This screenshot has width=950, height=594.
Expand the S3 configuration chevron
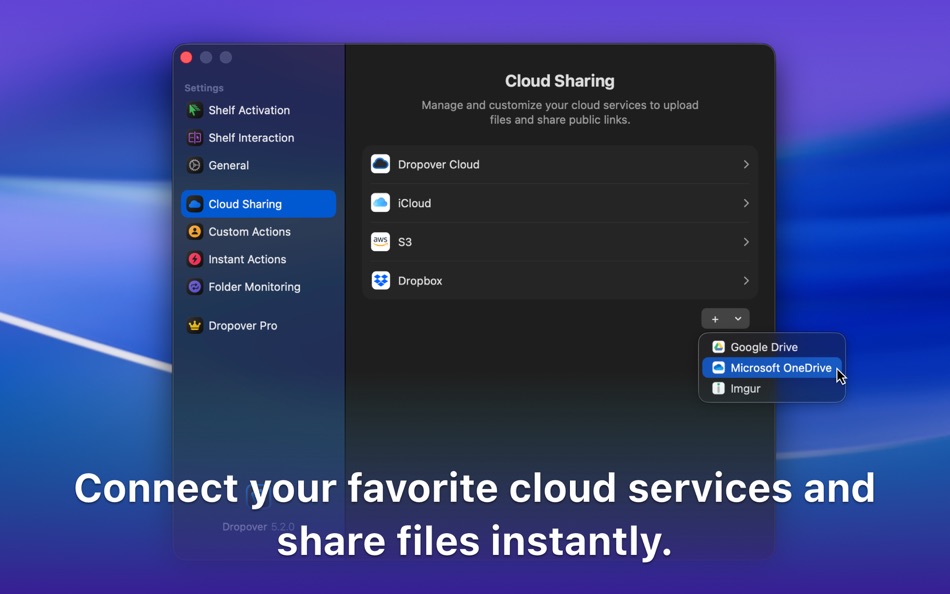click(x=746, y=241)
